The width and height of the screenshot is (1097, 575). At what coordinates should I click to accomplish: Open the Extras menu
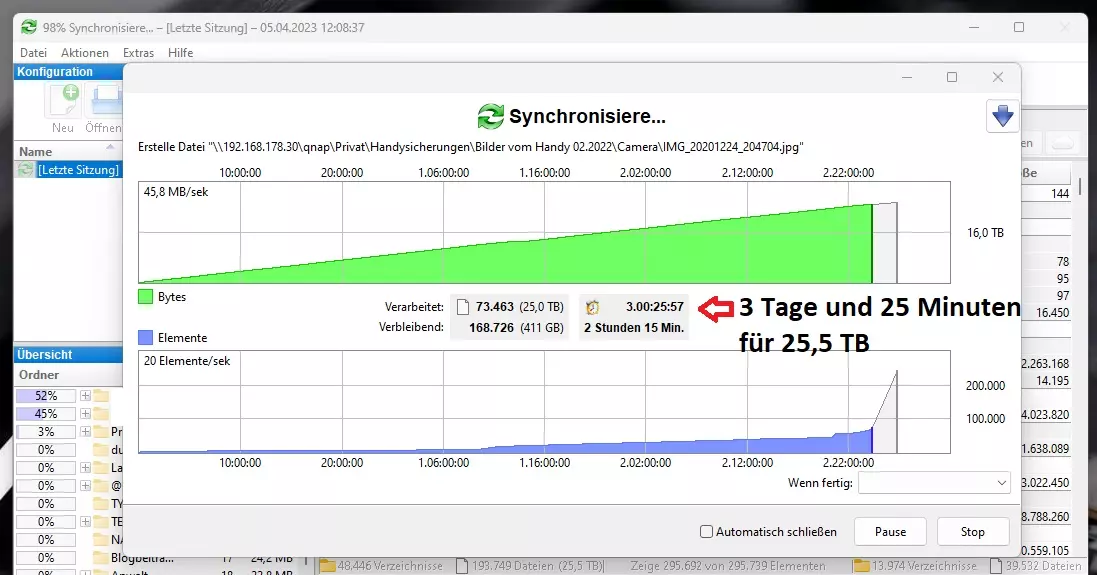138,53
